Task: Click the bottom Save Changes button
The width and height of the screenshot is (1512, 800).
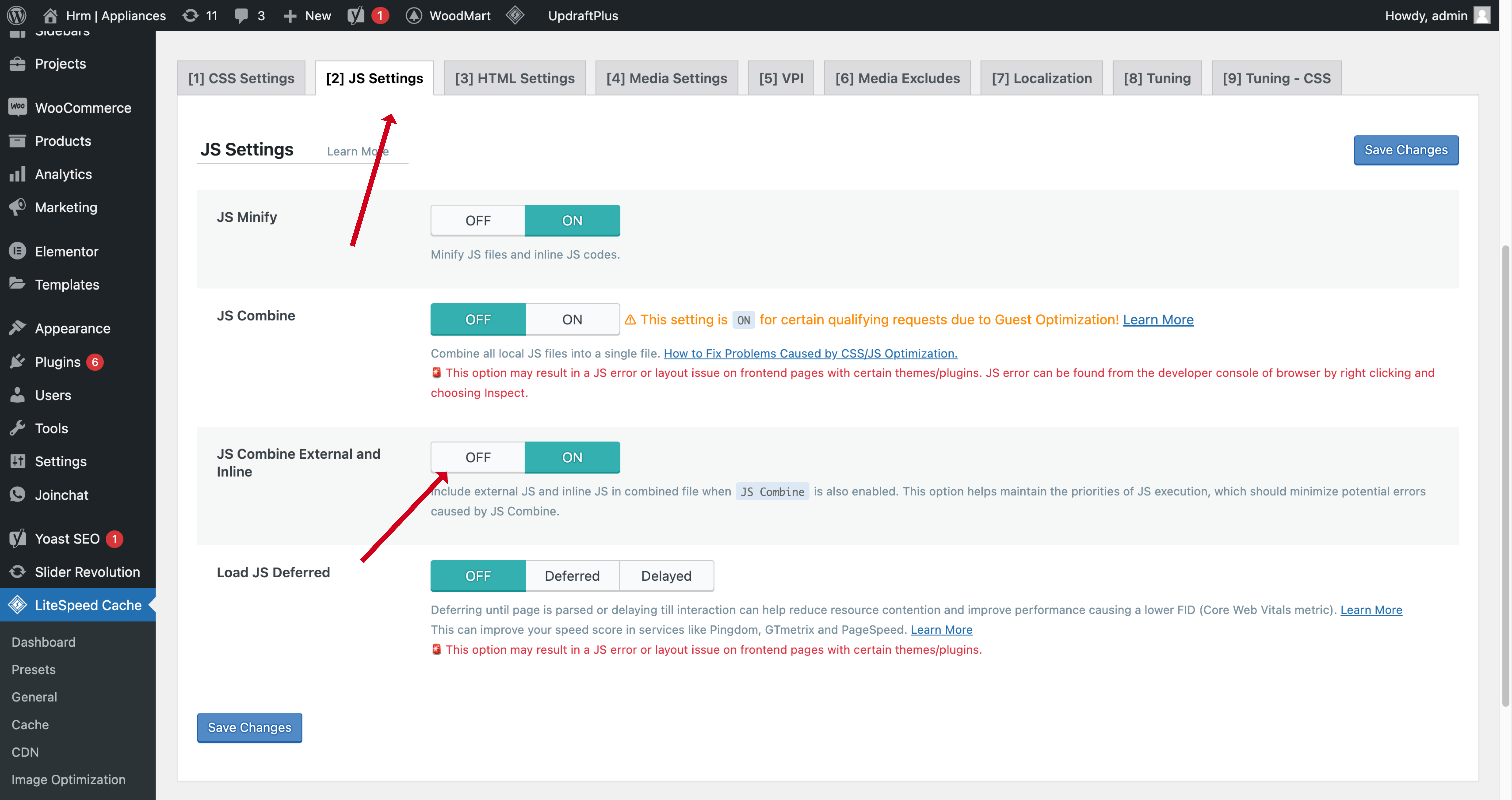Action: click(x=249, y=728)
